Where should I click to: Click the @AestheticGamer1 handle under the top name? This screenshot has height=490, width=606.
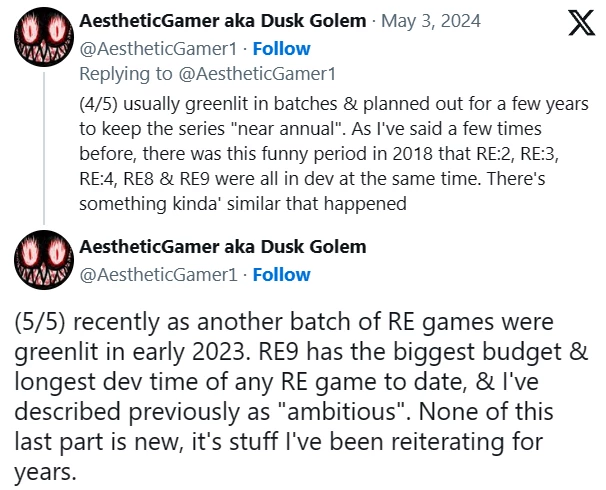pos(131,48)
